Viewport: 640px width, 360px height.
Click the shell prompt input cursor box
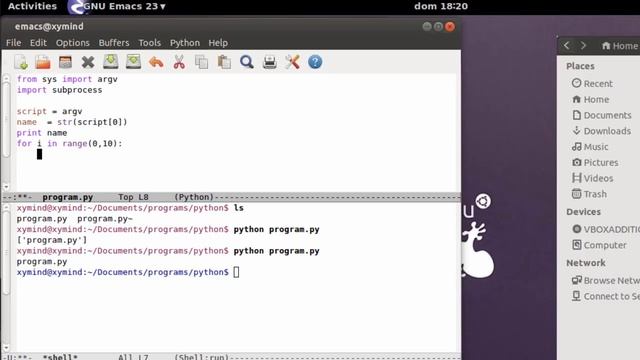point(236,272)
